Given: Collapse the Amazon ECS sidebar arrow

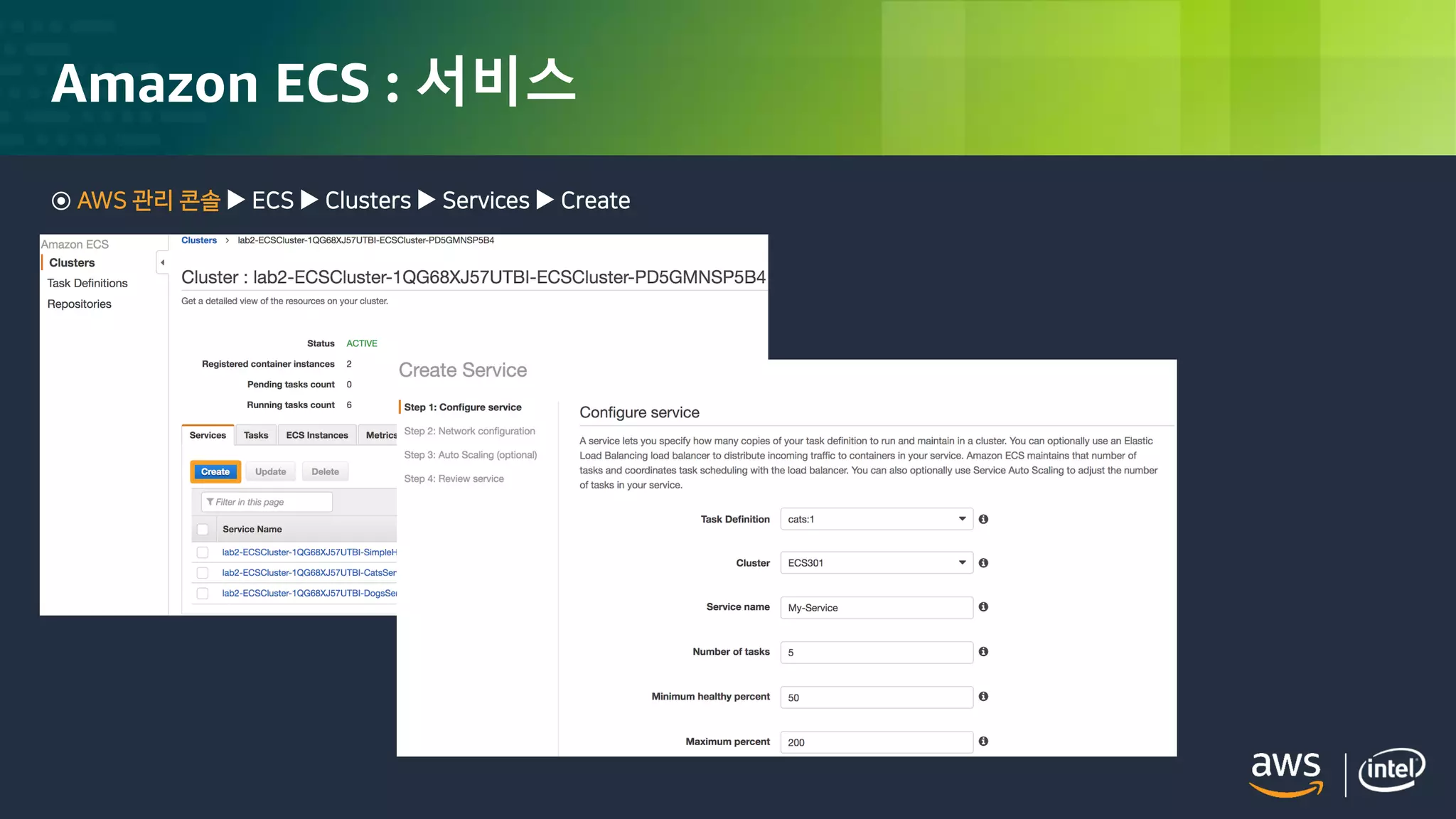Looking at the screenshot, I should pyautogui.click(x=162, y=262).
